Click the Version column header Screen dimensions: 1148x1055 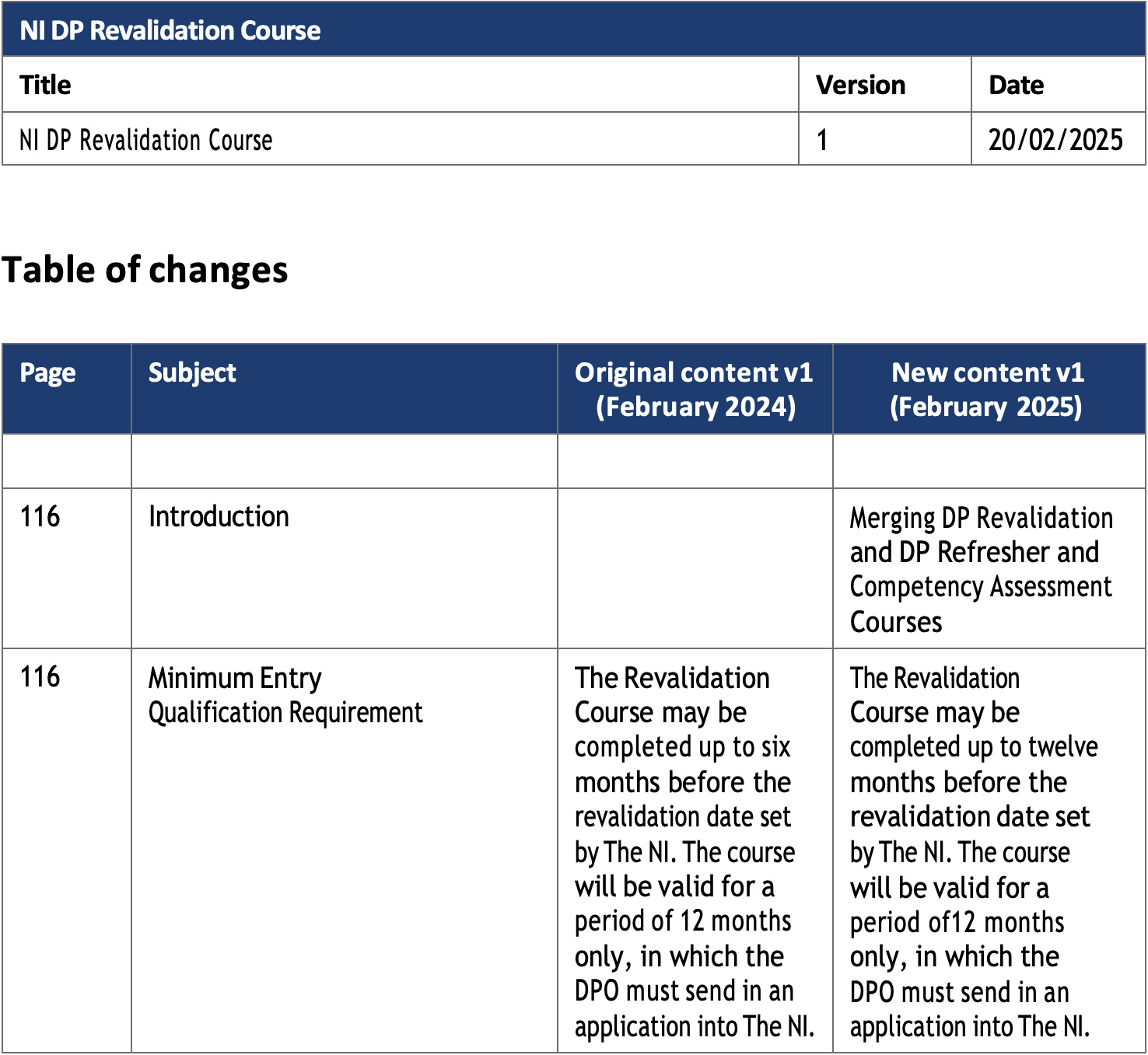(x=860, y=85)
